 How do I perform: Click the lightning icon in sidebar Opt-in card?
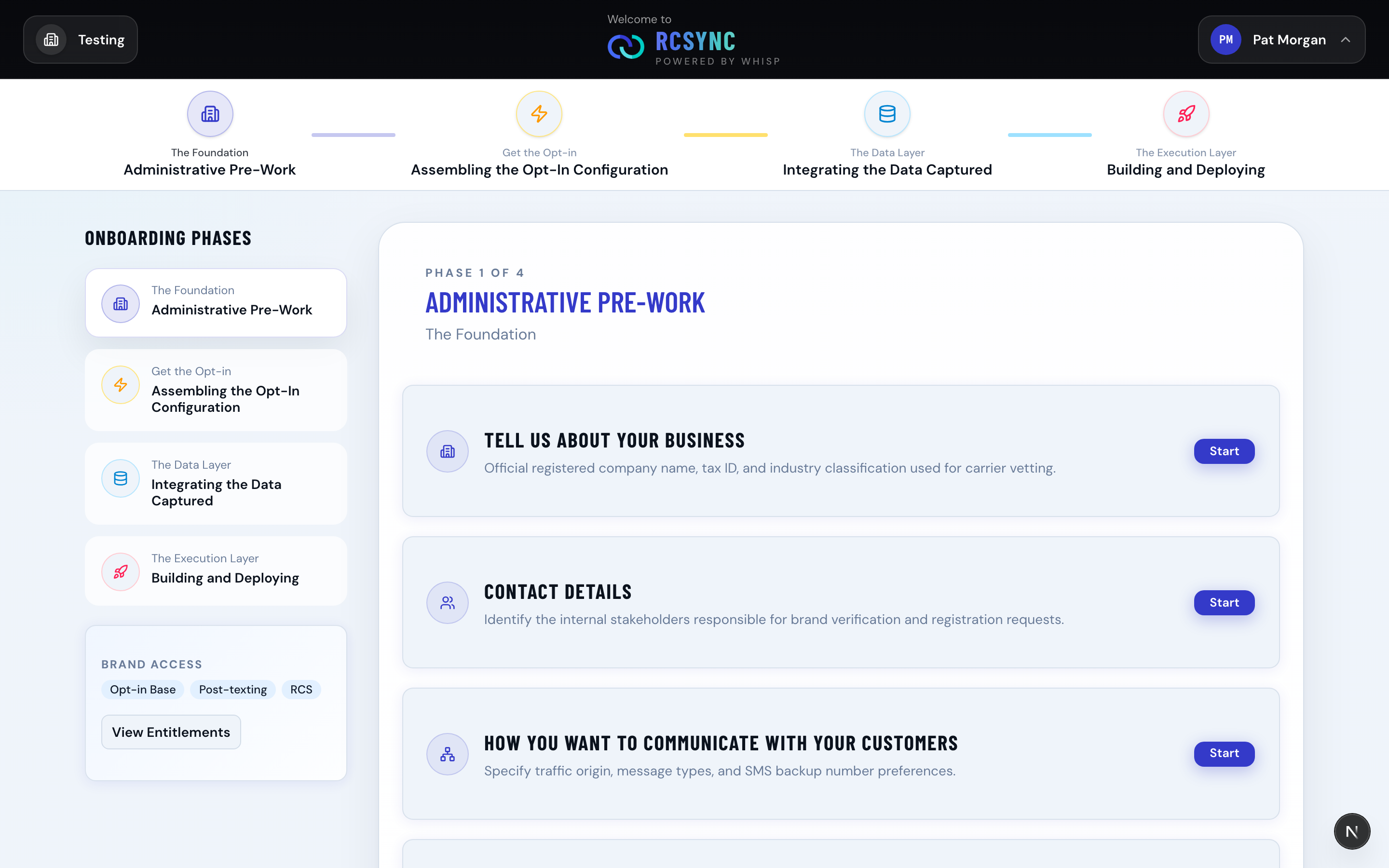click(x=121, y=385)
